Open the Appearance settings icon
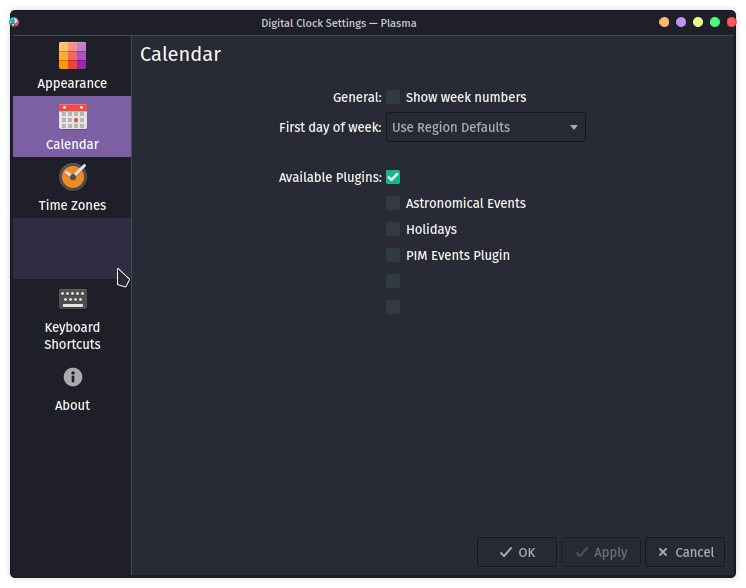 coord(72,56)
